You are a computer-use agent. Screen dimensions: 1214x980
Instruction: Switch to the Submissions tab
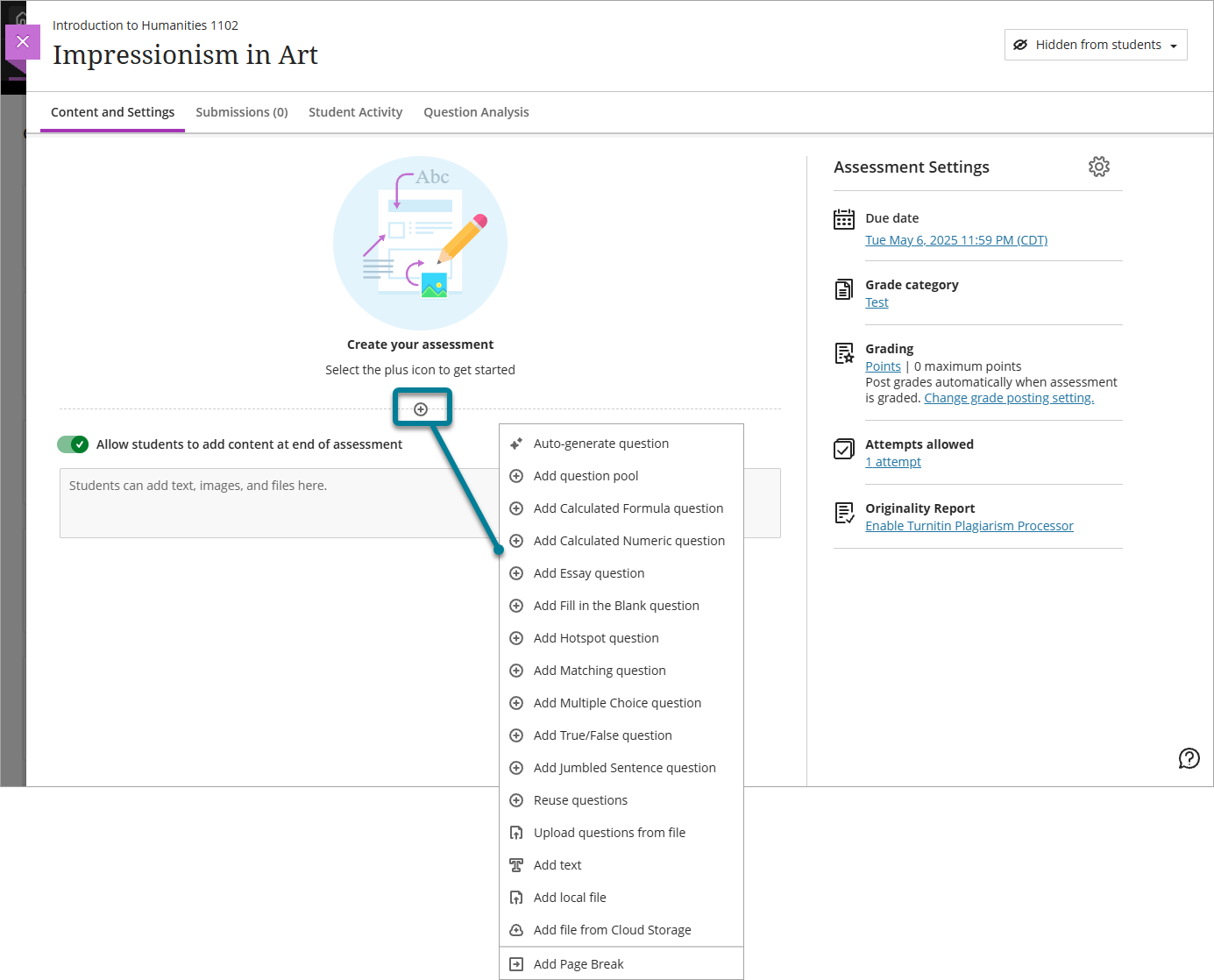242,112
